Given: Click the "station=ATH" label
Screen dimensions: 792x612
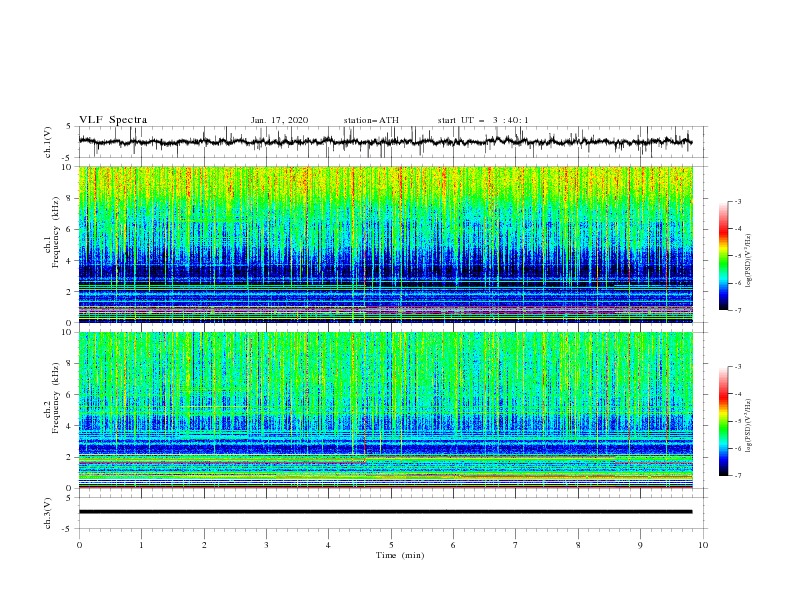Looking at the screenshot, I should coord(371,120).
